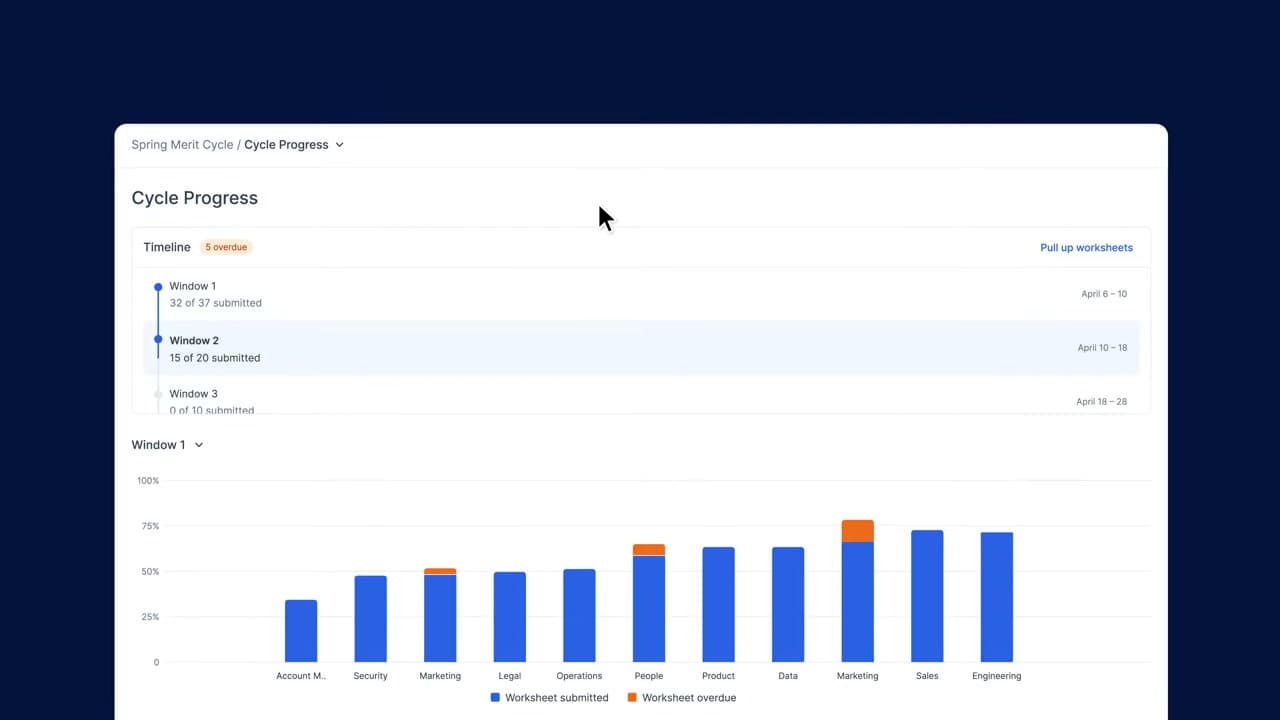Screen dimensions: 1280x720
Task: Select the Window 3 timeline entry title
Action: tap(193, 394)
